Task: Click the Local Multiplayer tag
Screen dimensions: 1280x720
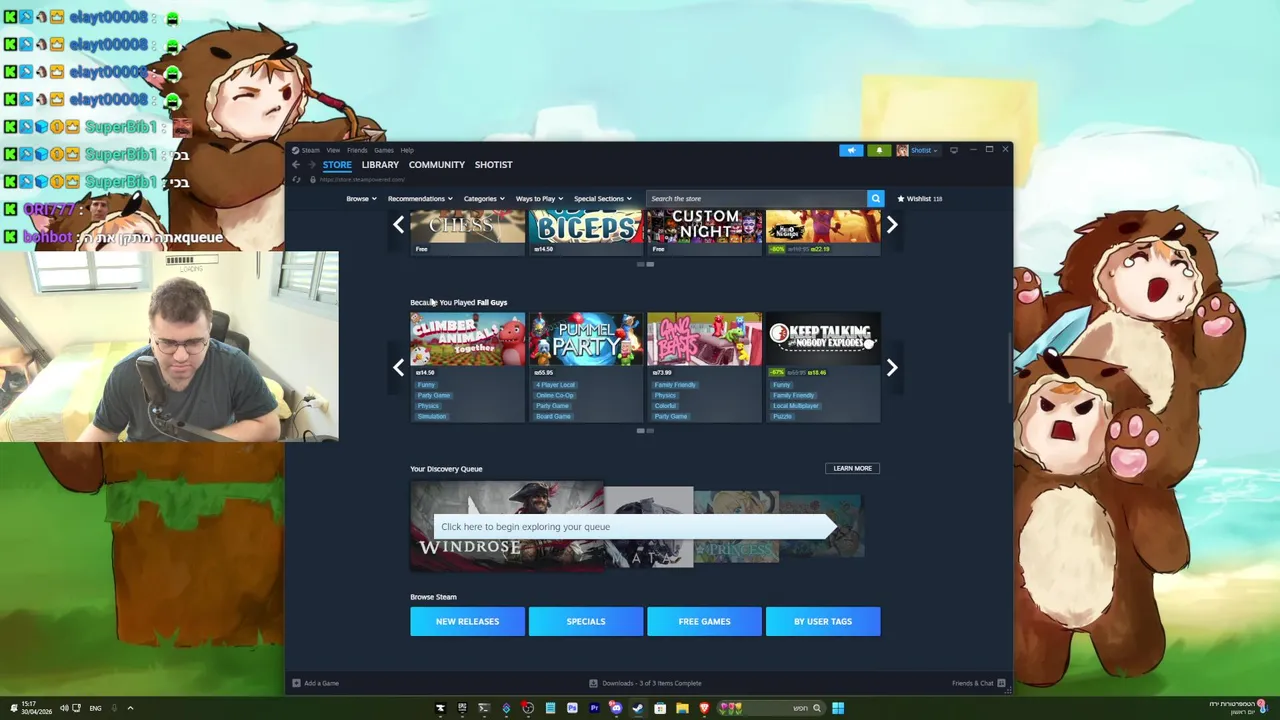Action: click(x=796, y=406)
